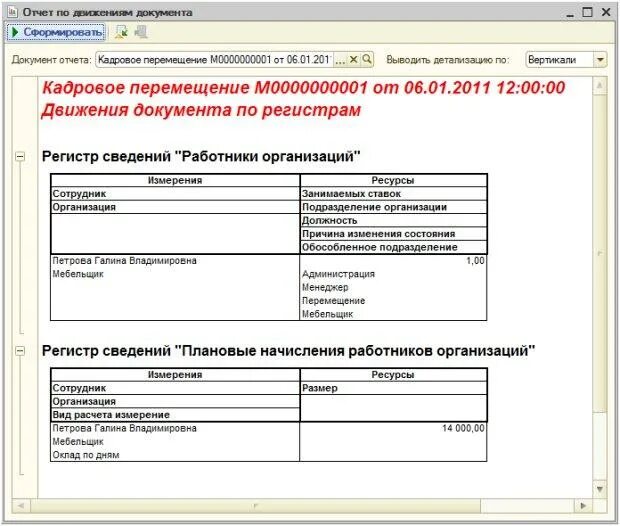Clear the Документ отчета field with X
The height and width of the screenshot is (526, 620).
click(353, 60)
